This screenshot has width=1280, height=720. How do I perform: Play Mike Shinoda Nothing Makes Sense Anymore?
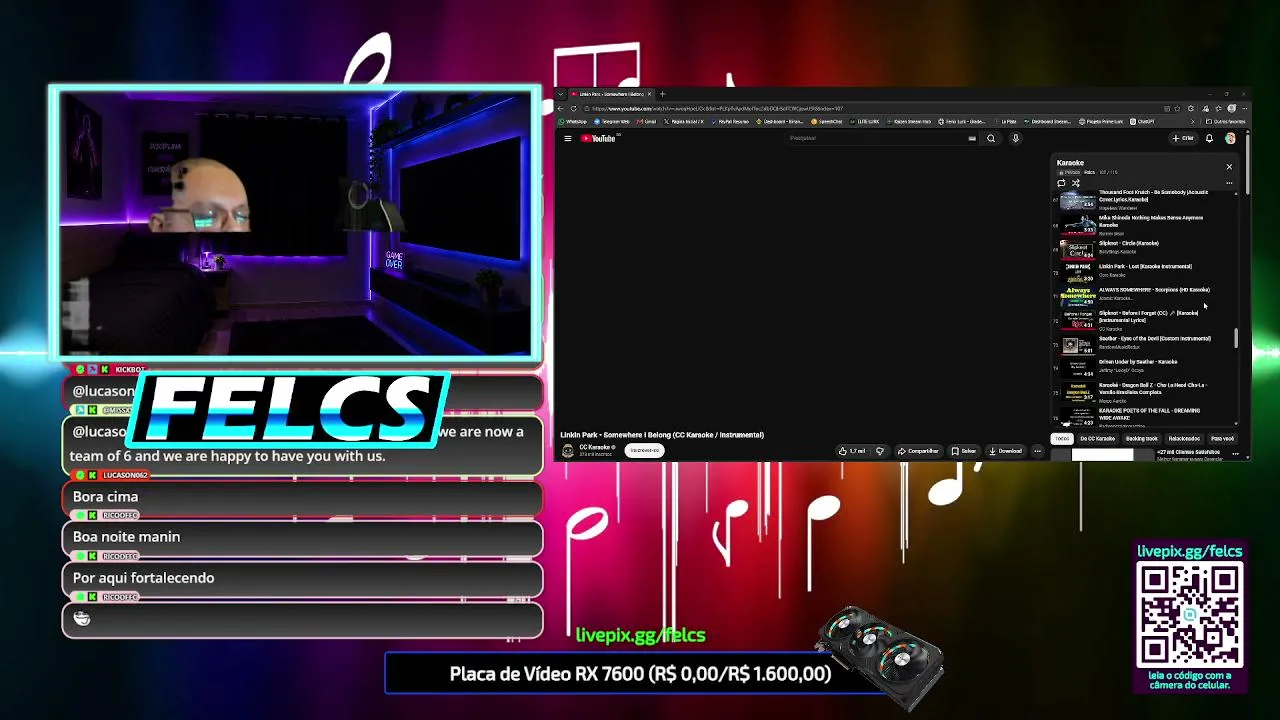click(1150, 221)
